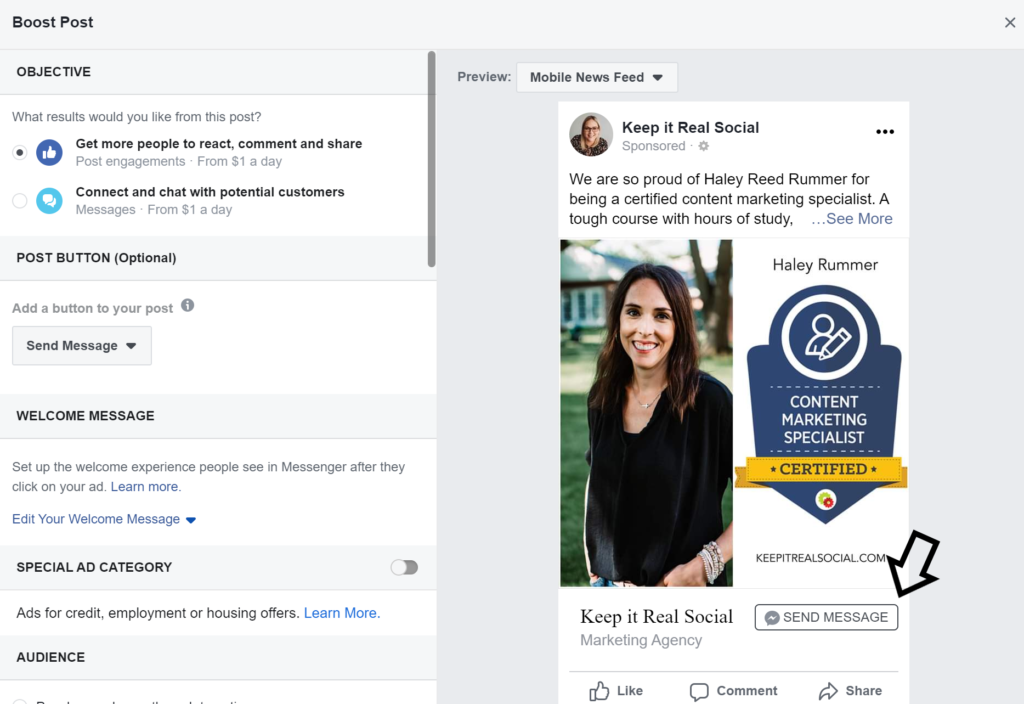The width and height of the screenshot is (1024, 704).
Task: Toggle the Special Ad Category switch
Action: point(404,568)
